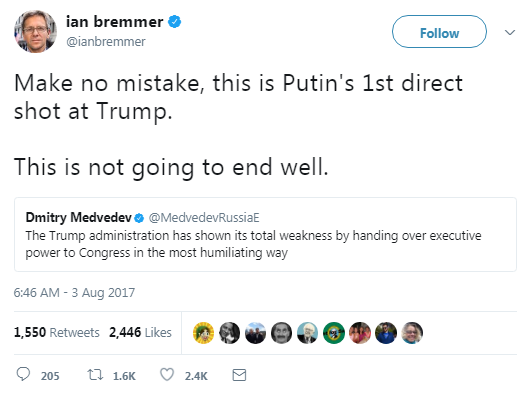Image resolution: width=529 pixels, height=393 pixels.
Task: Click Dmitry Medvedev's verified badge
Action: (x=139, y=218)
